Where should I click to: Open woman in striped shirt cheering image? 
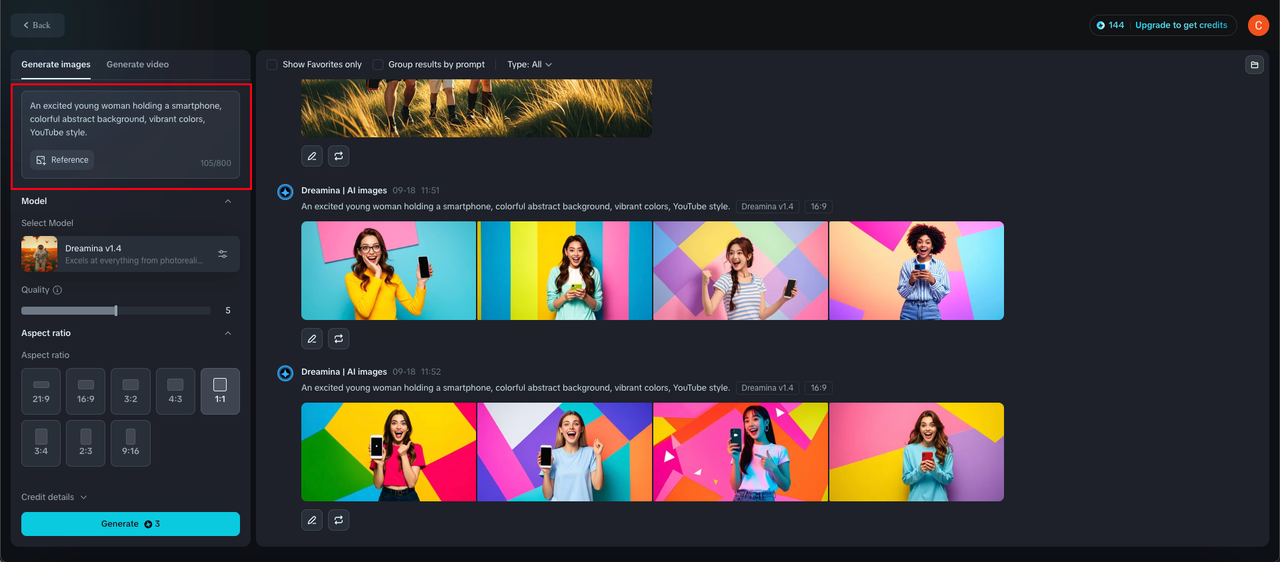click(x=741, y=271)
